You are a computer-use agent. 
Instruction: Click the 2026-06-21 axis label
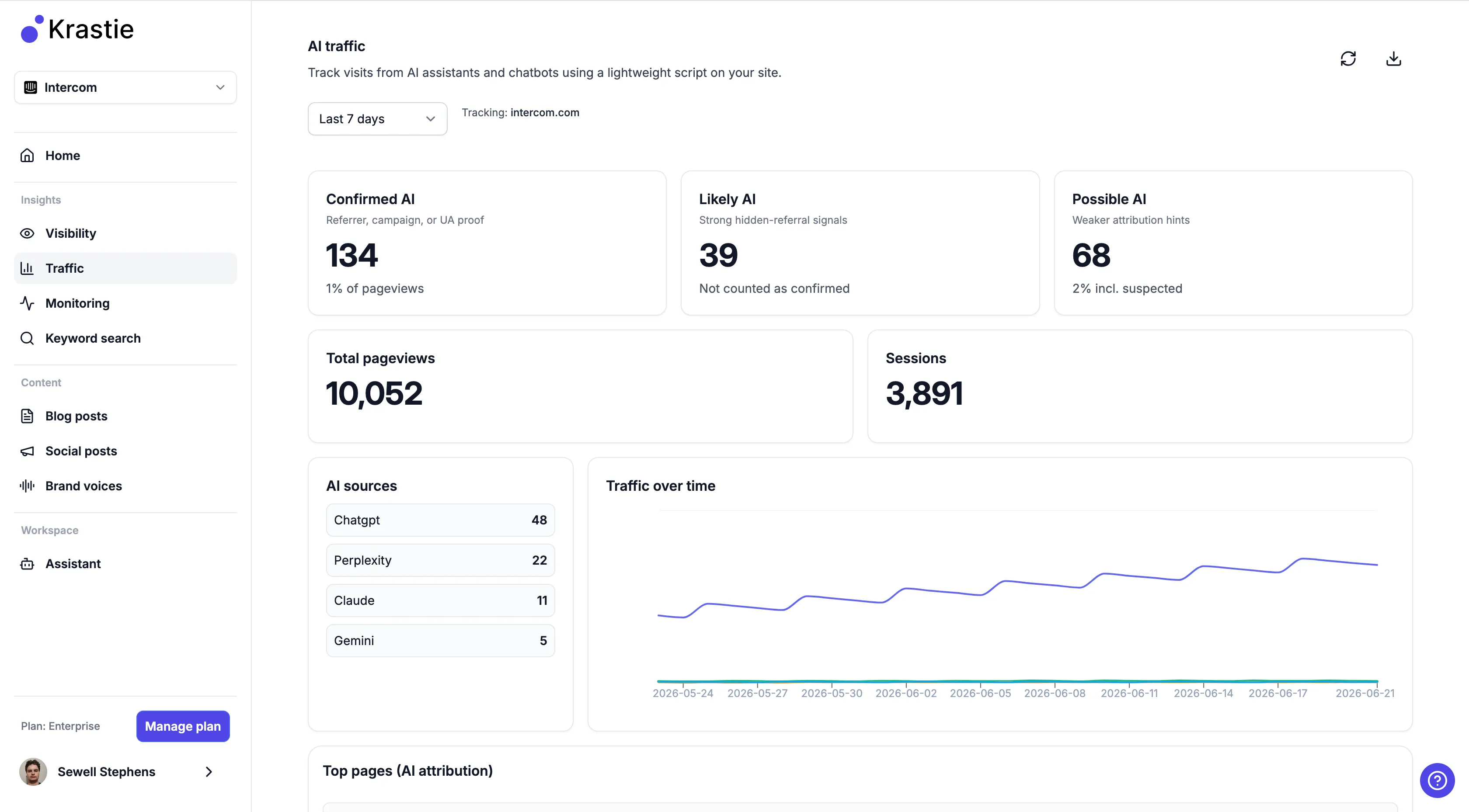(1365, 694)
